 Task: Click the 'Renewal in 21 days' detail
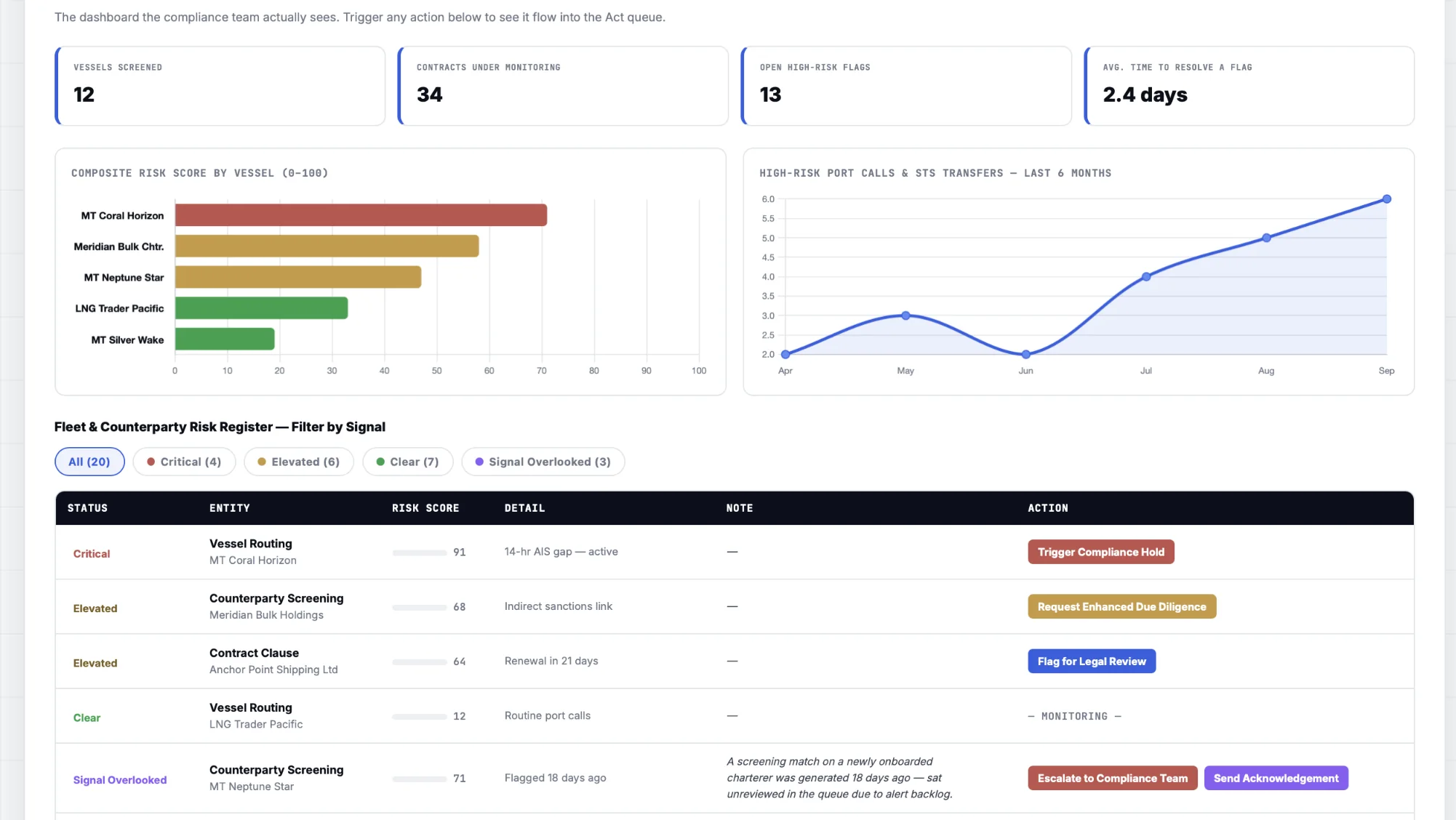point(551,661)
